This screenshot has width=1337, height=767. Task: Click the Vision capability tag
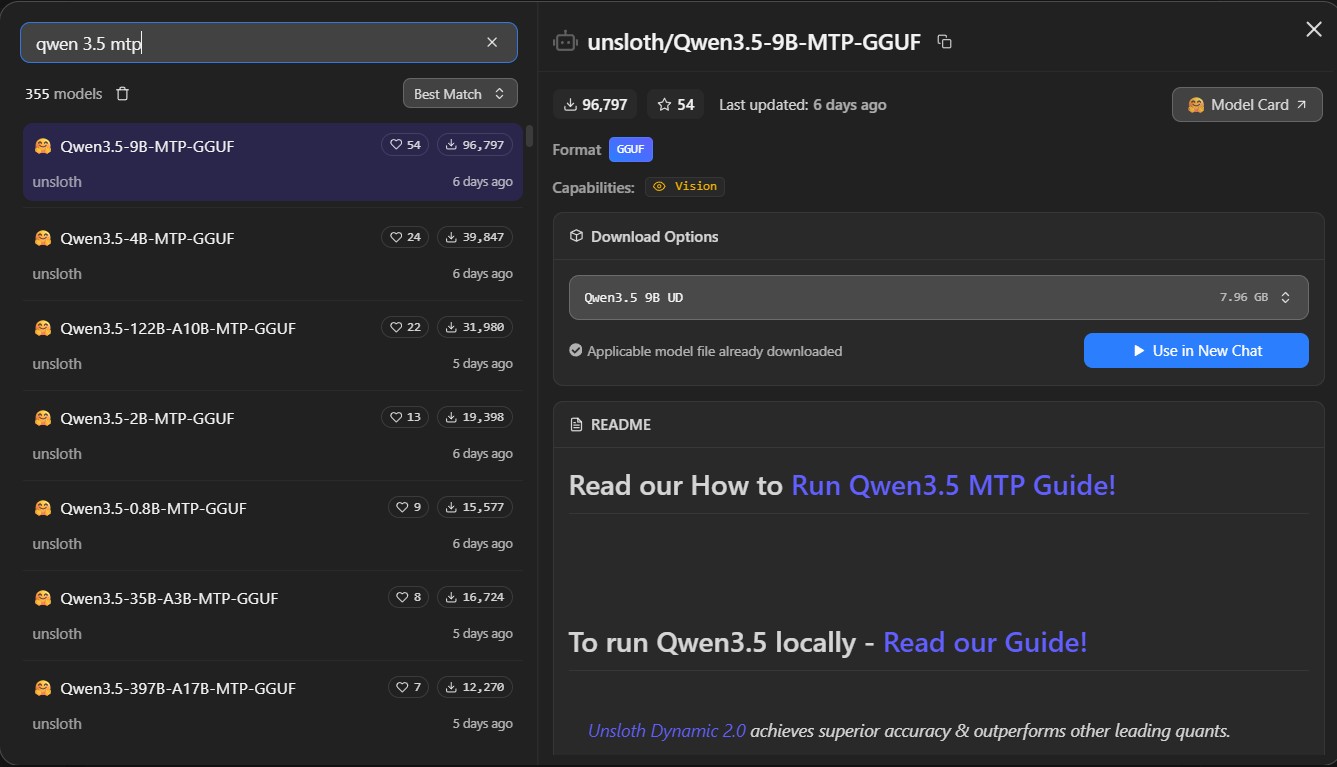pos(685,186)
